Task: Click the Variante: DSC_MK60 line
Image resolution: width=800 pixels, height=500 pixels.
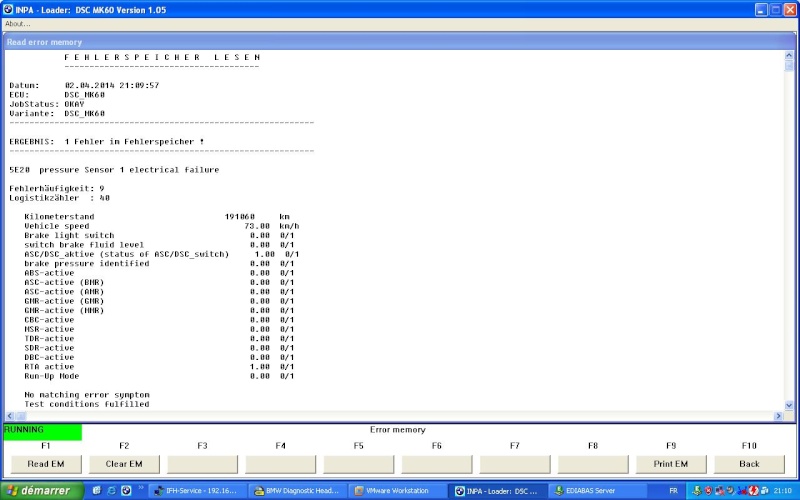Action: [57, 113]
